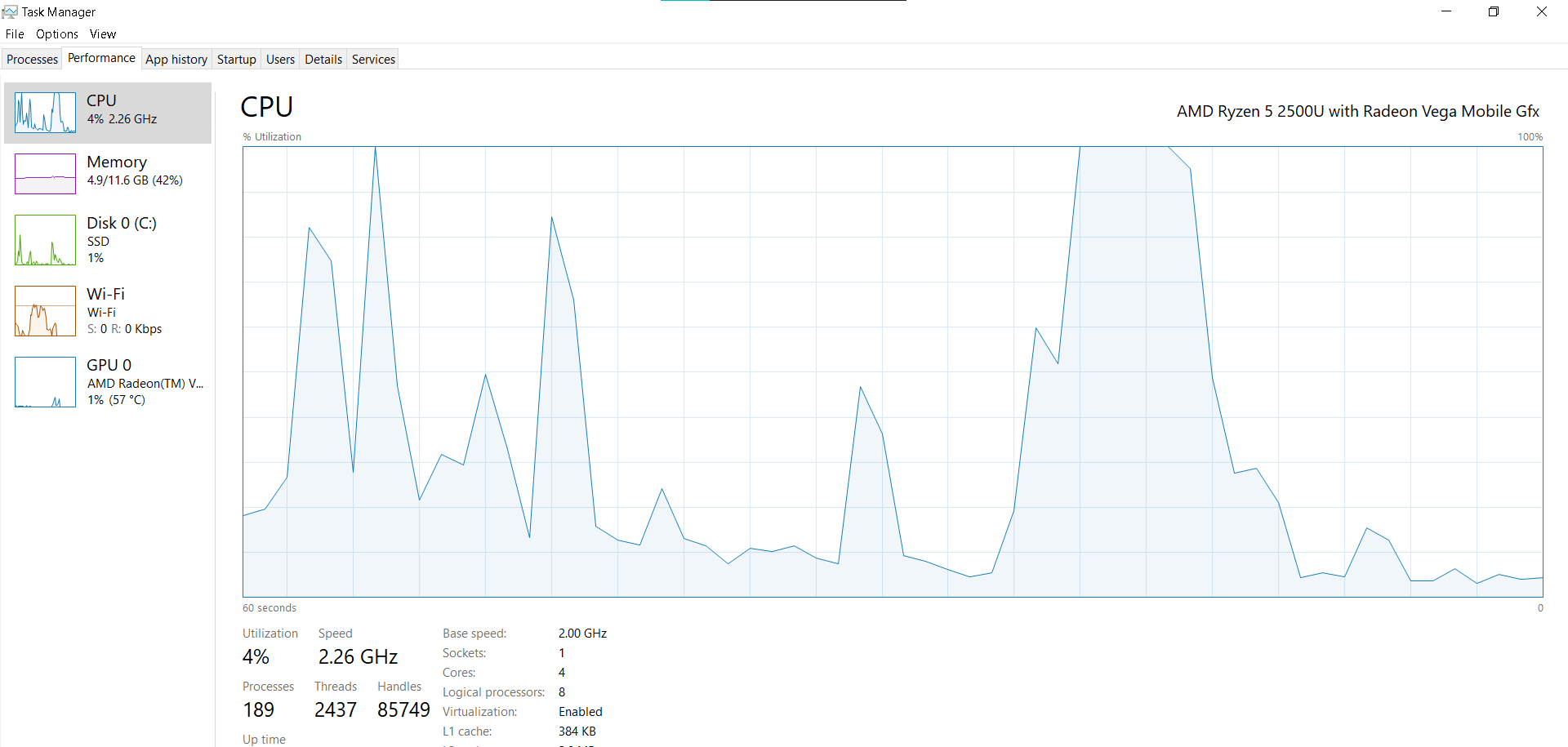Click the GPU 0 label in the sidebar

109,365
